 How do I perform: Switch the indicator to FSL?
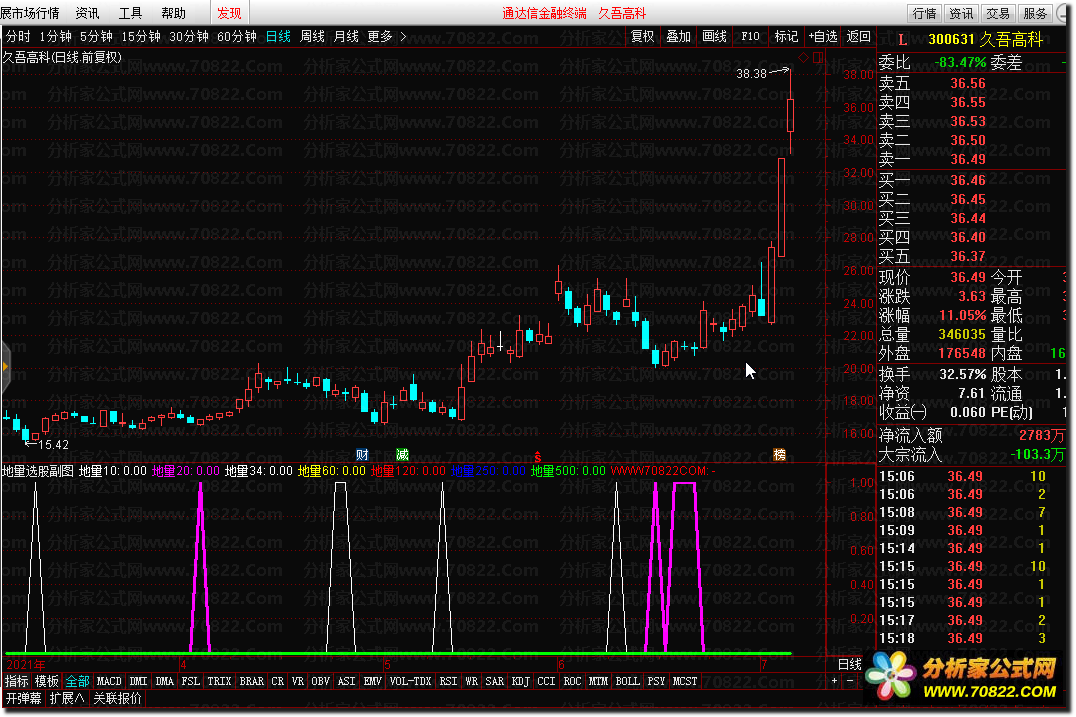[x=190, y=681]
